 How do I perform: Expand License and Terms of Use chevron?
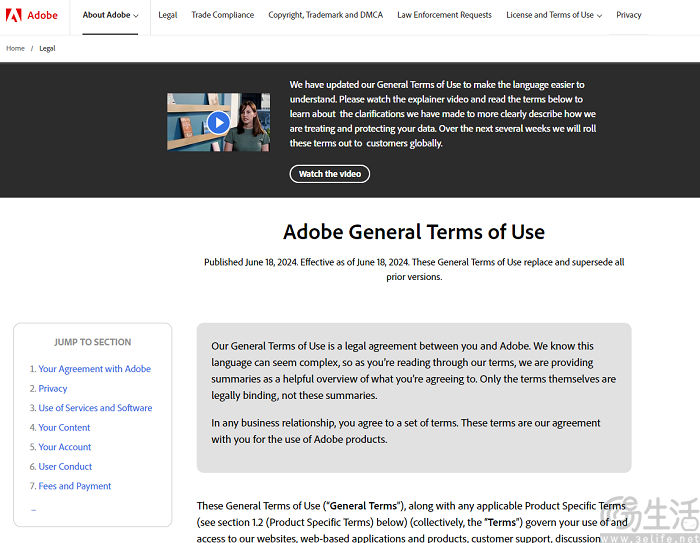[x=599, y=16]
